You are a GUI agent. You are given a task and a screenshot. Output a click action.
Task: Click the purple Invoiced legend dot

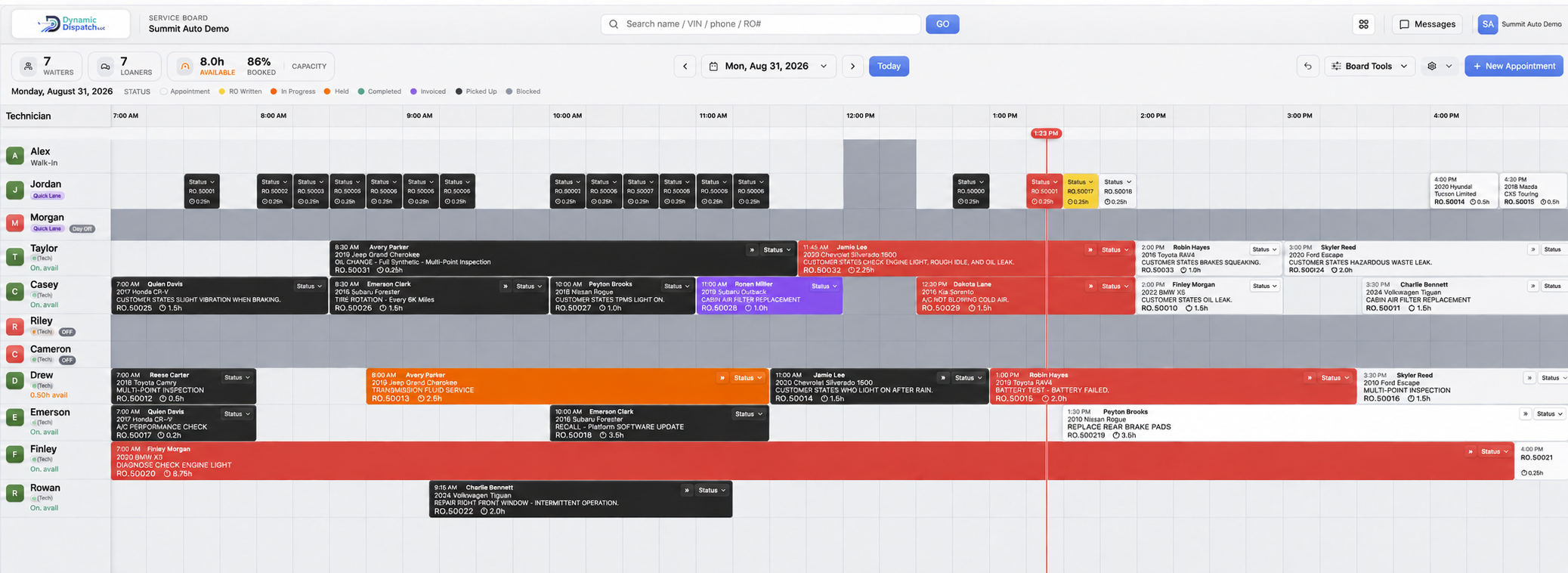(414, 91)
